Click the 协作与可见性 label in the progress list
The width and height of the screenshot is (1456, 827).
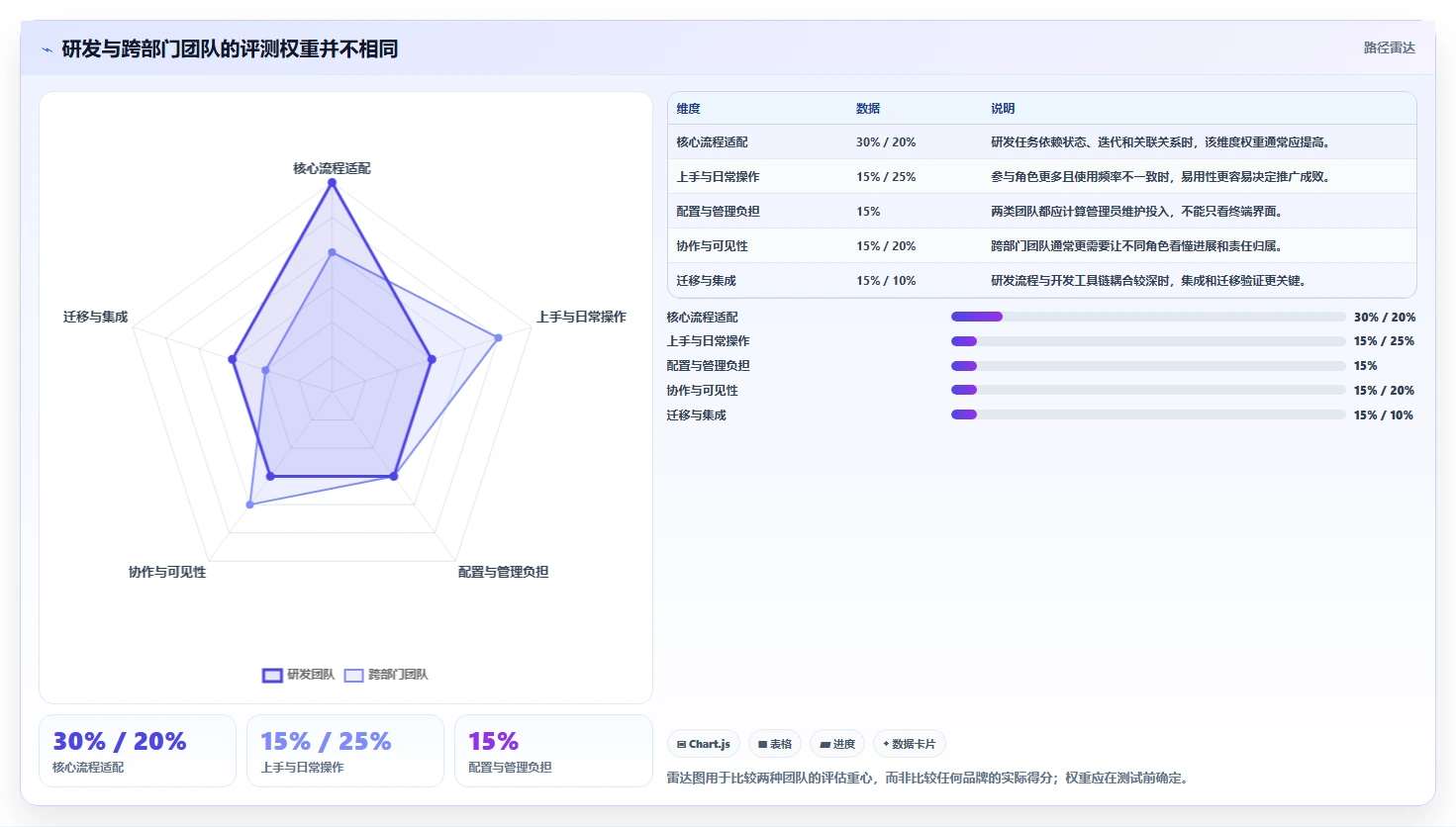[x=702, y=391]
